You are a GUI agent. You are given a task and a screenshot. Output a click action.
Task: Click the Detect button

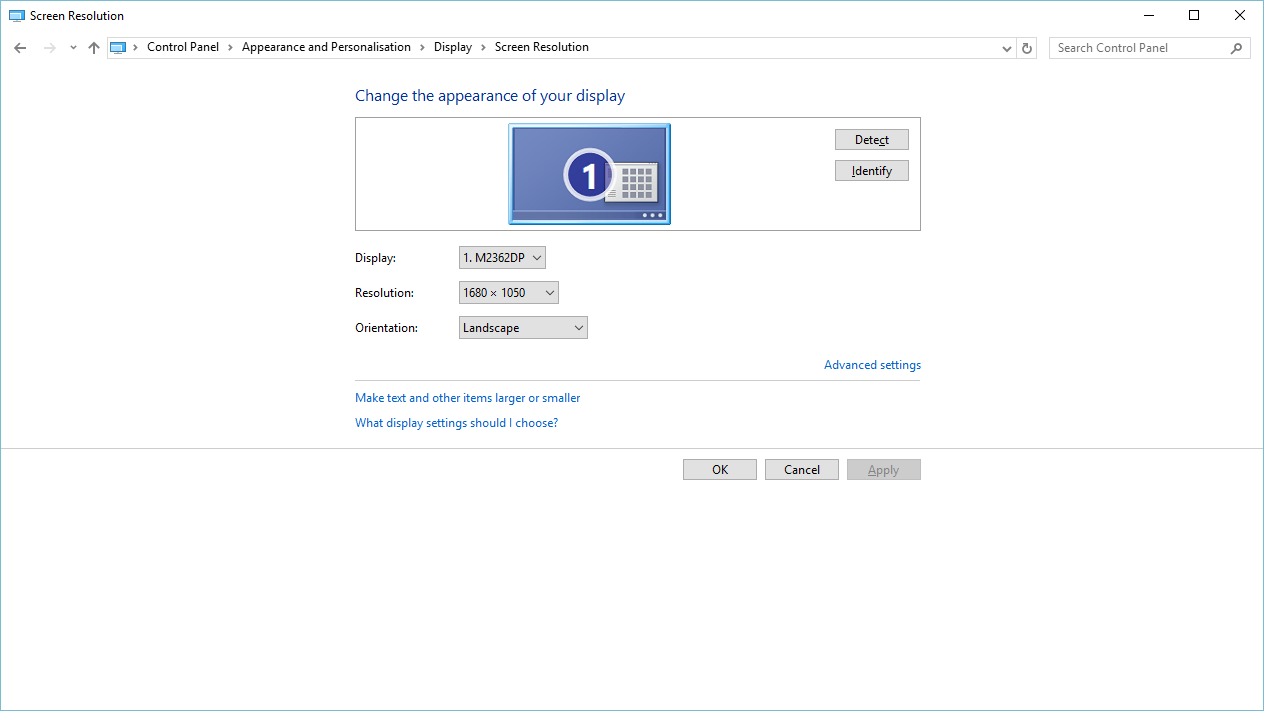tap(872, 140)
